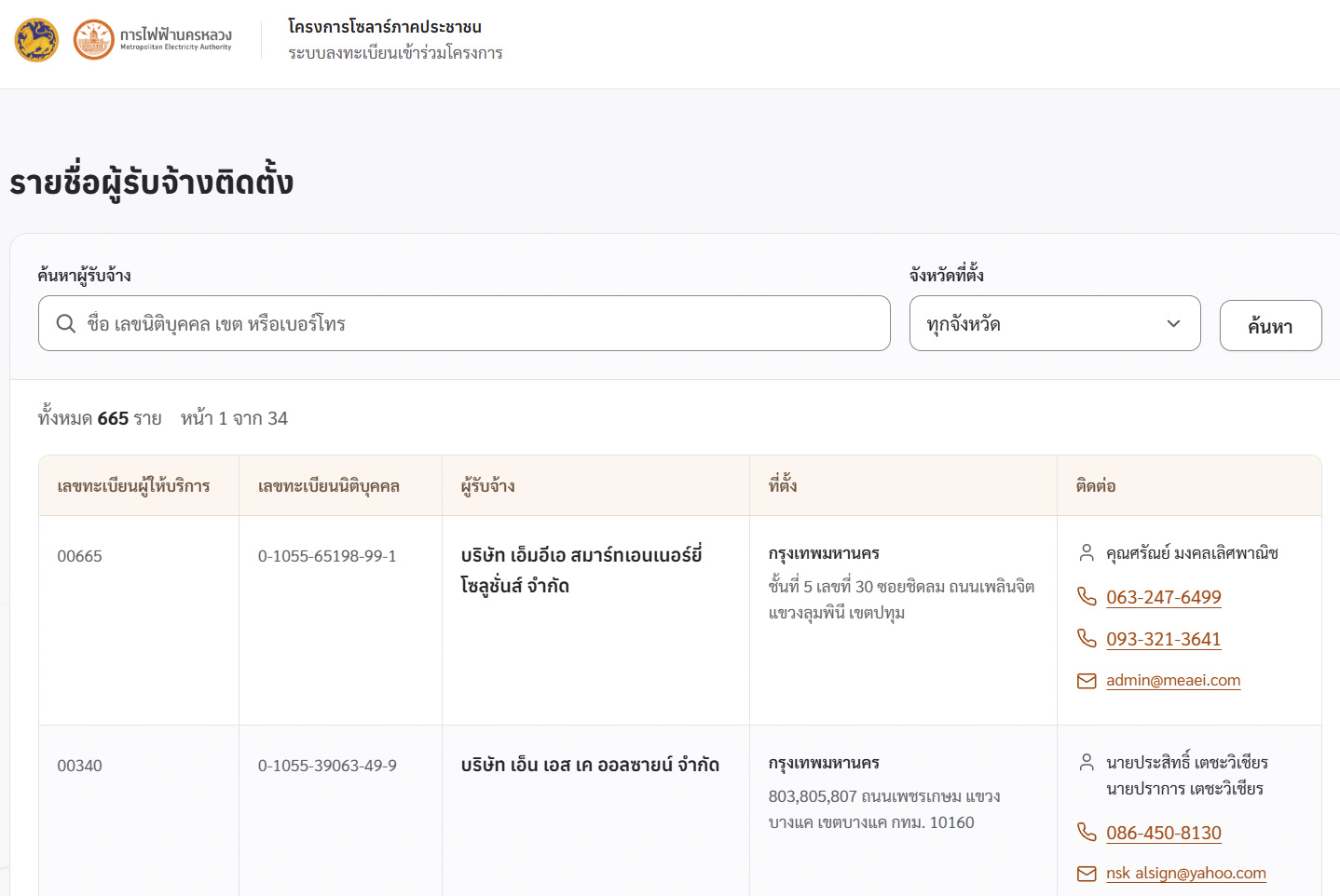Click the magnifier icon in search box
This screenshot has width=1340, height=896.
pos(66,323)
